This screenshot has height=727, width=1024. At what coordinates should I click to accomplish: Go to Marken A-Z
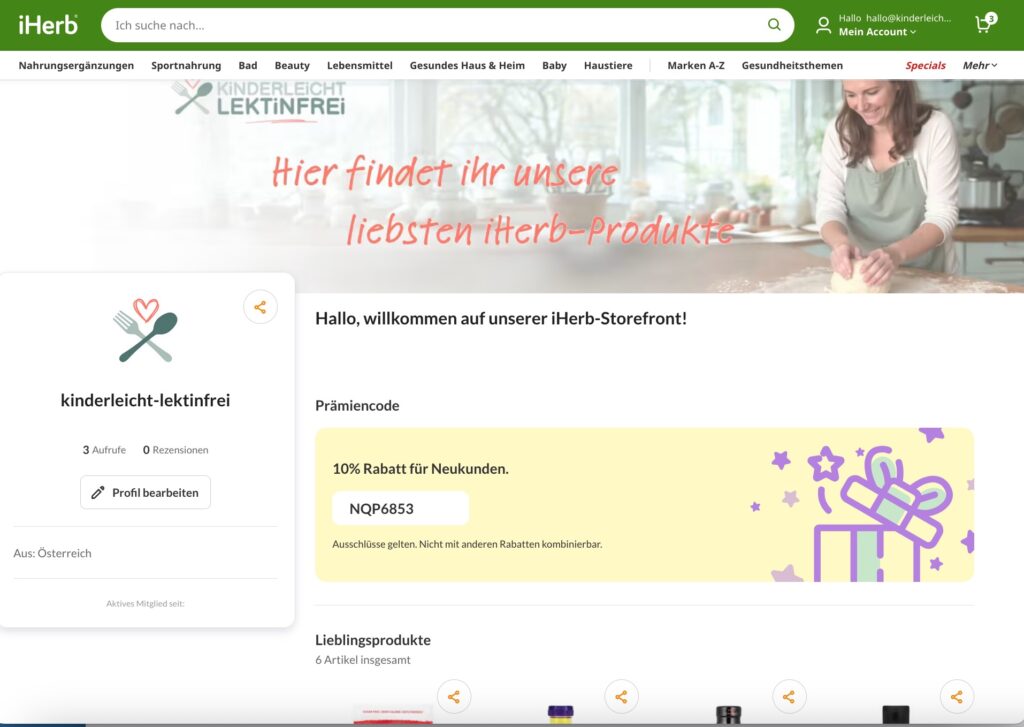tap(696, 65)
